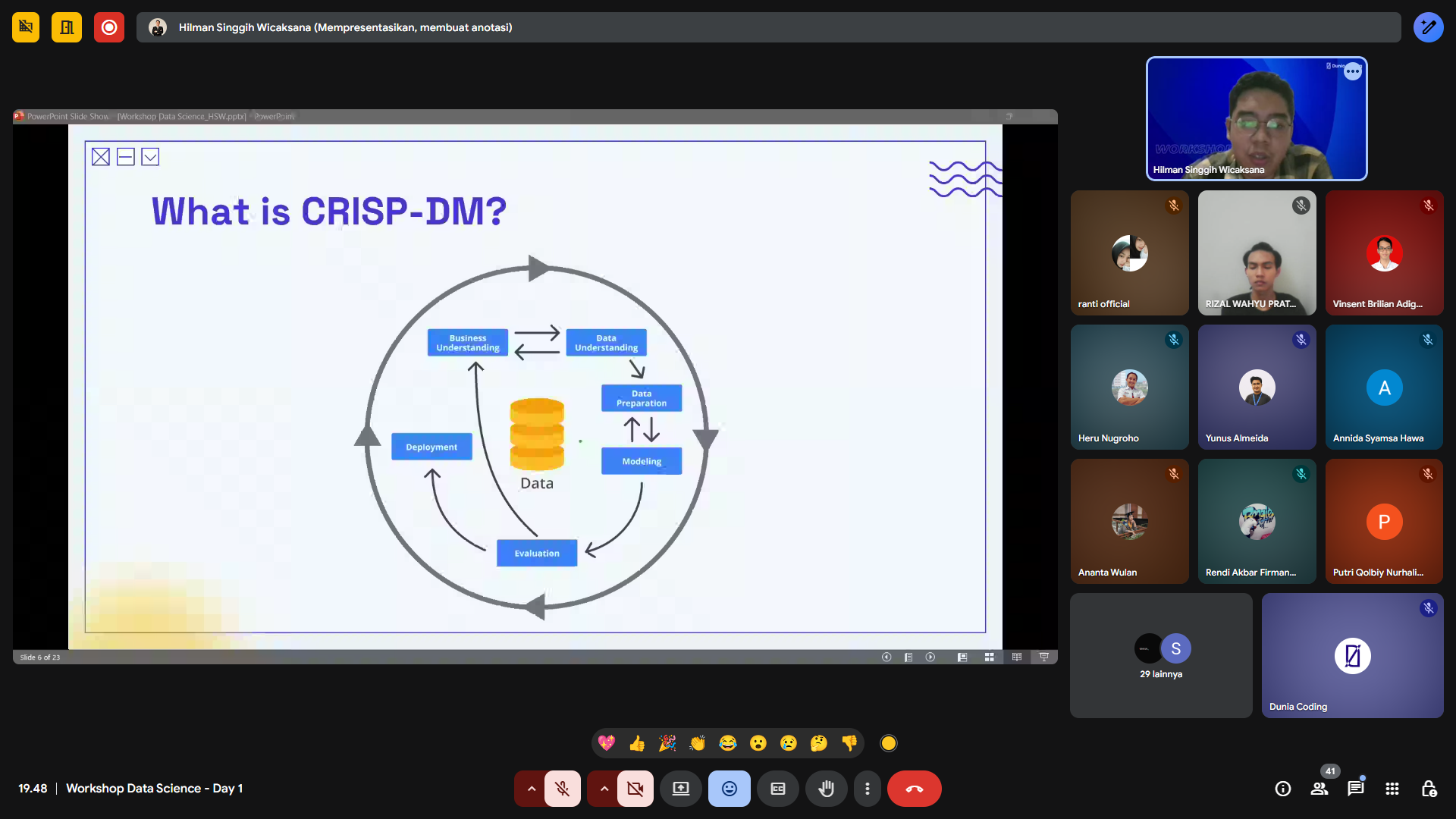Expand video settings arrow

(604, 789)
